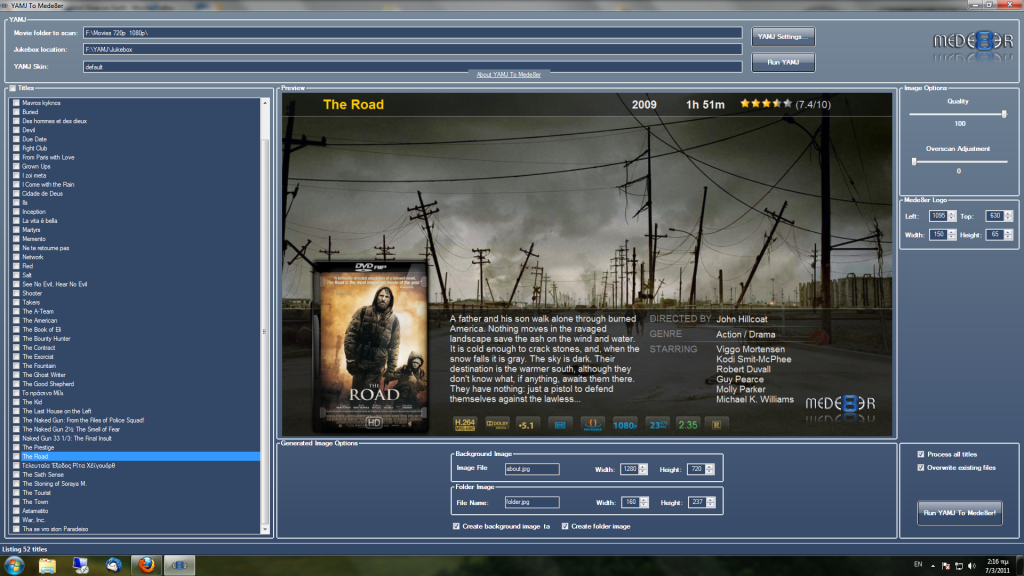Screen dimensions: 1024x576
Task: Check the Memento title checkbox
Action: click(x=16, y=239)
